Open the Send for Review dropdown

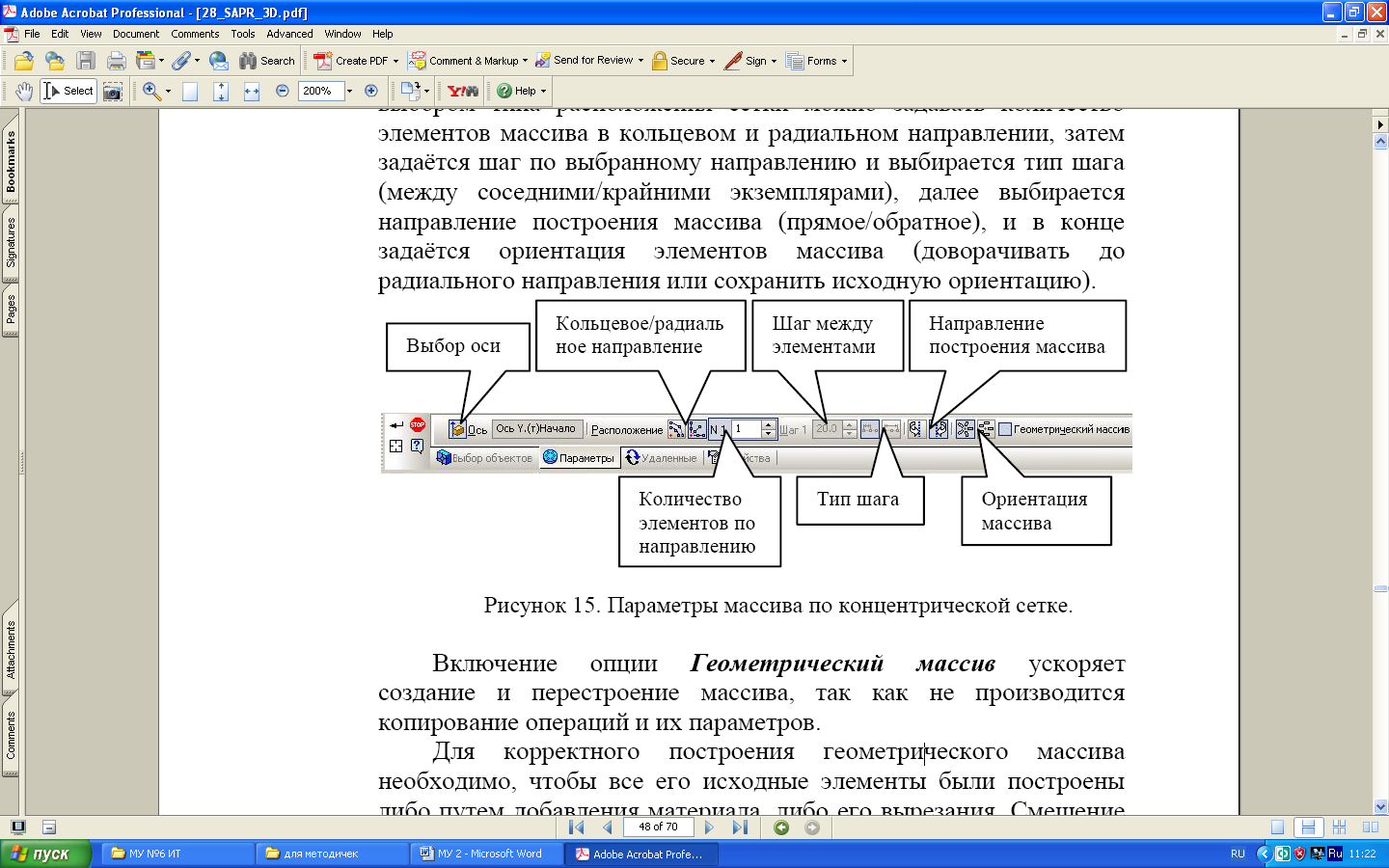589,61
